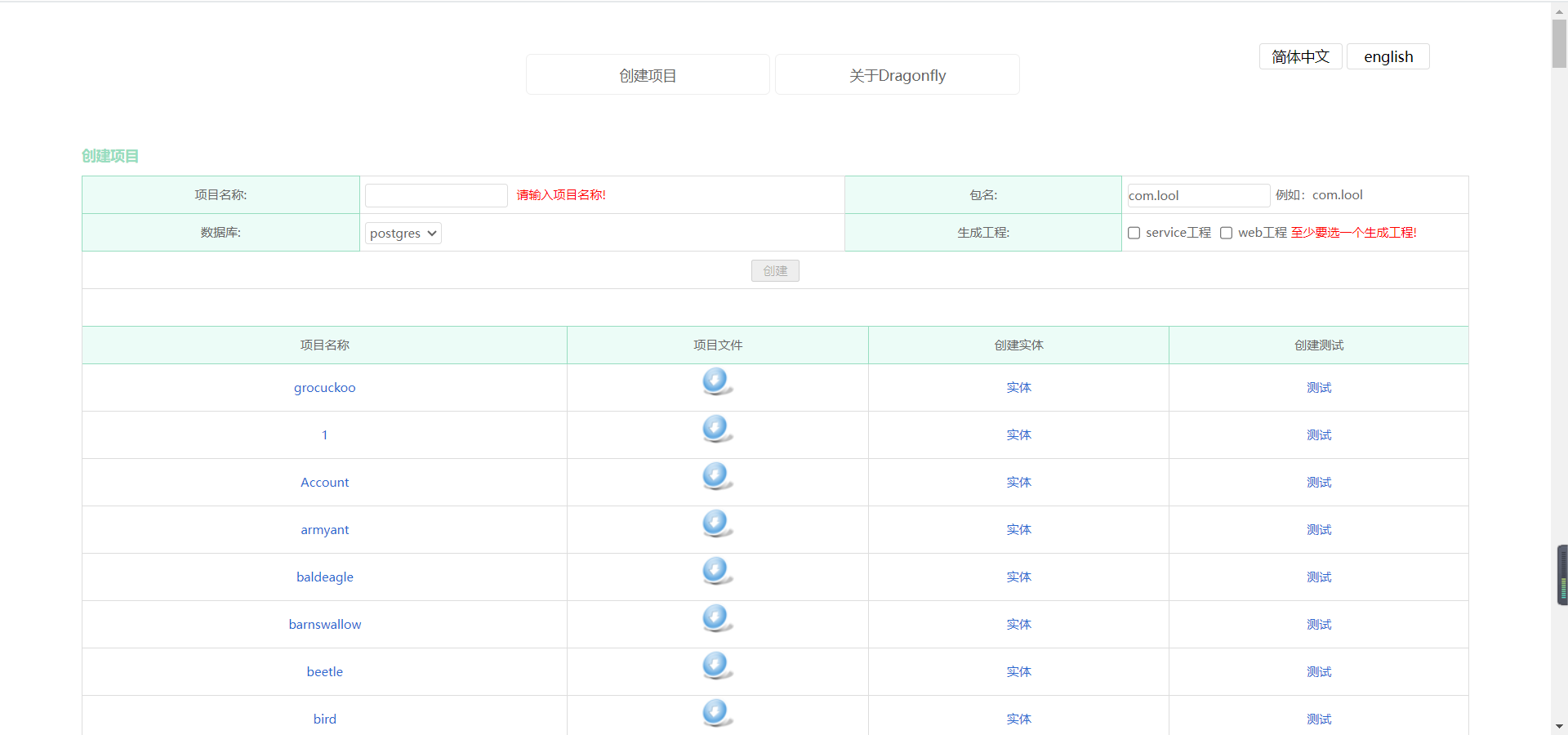Open the project named 1

325,435
